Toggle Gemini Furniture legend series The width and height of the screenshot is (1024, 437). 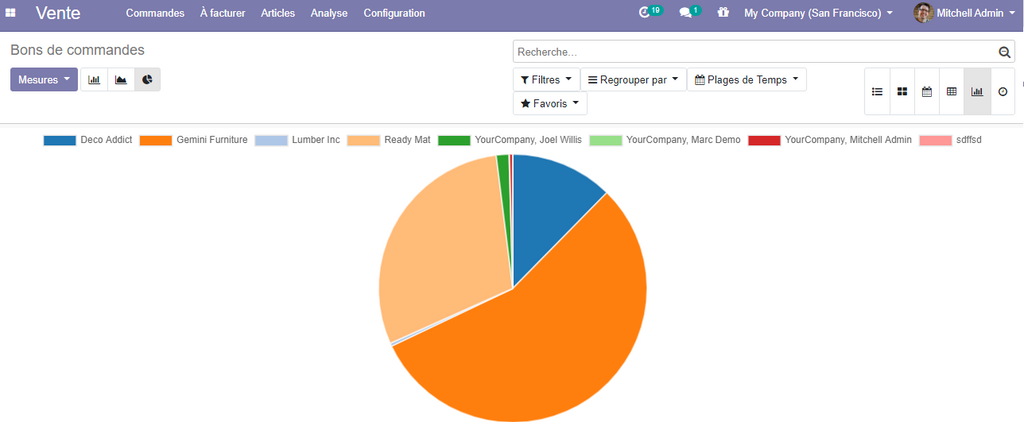pyautogui.click(x=194, y=140)
